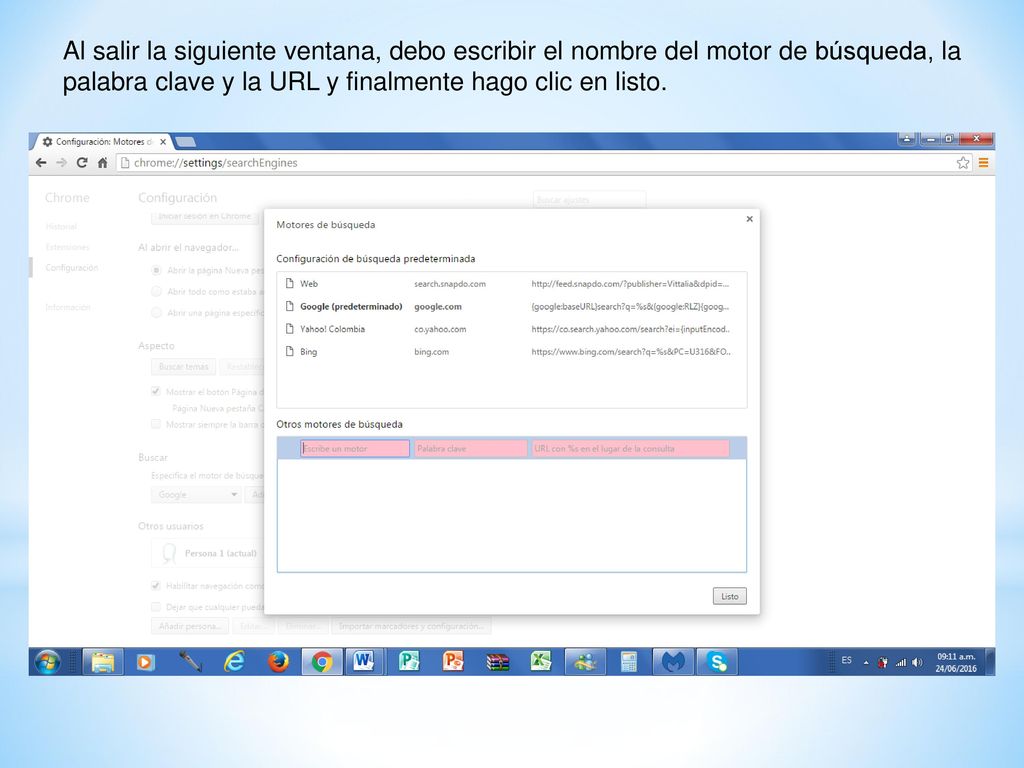This screenshot has width=1024, height=768.
Task: Click page icon beside Google entry
Action: (x=290, y=306)
